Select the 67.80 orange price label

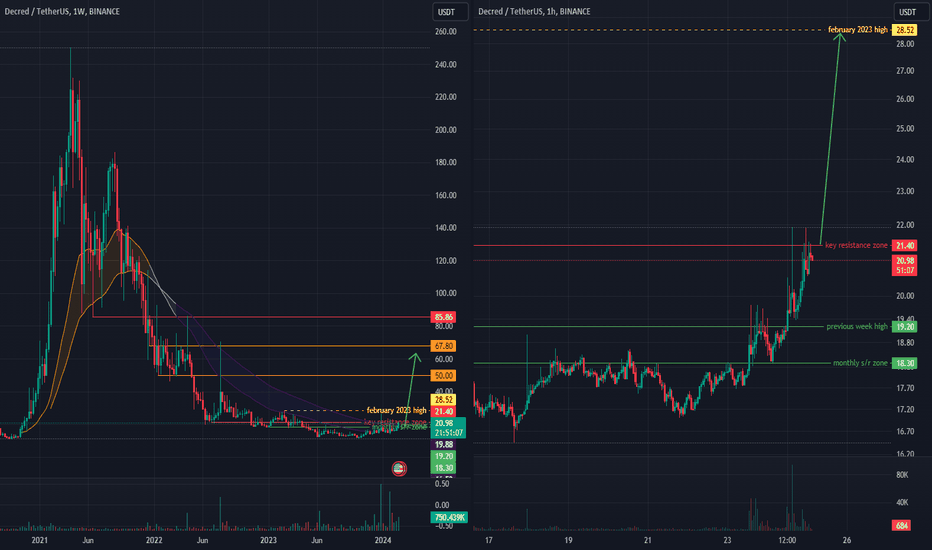tap(443, 345)
